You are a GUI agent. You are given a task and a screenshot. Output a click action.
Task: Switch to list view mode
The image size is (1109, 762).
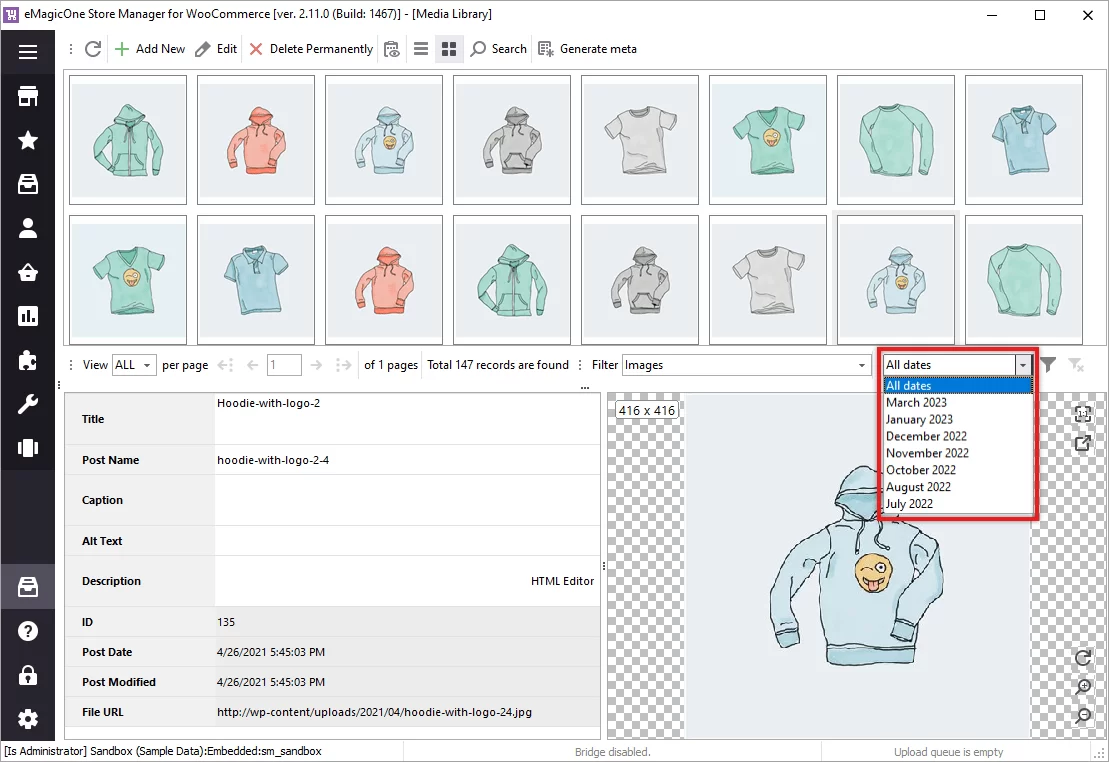tap(421, 49)
